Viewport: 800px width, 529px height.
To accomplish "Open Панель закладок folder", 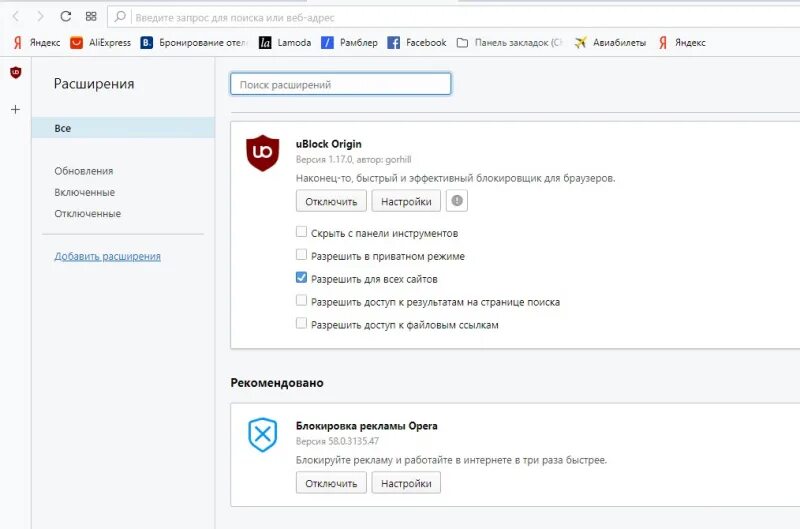I will tap(510, 43).
